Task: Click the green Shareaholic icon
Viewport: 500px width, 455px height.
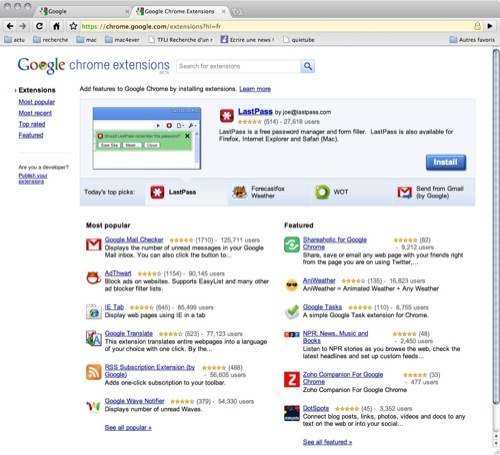Action: click(x=292, y=245)
